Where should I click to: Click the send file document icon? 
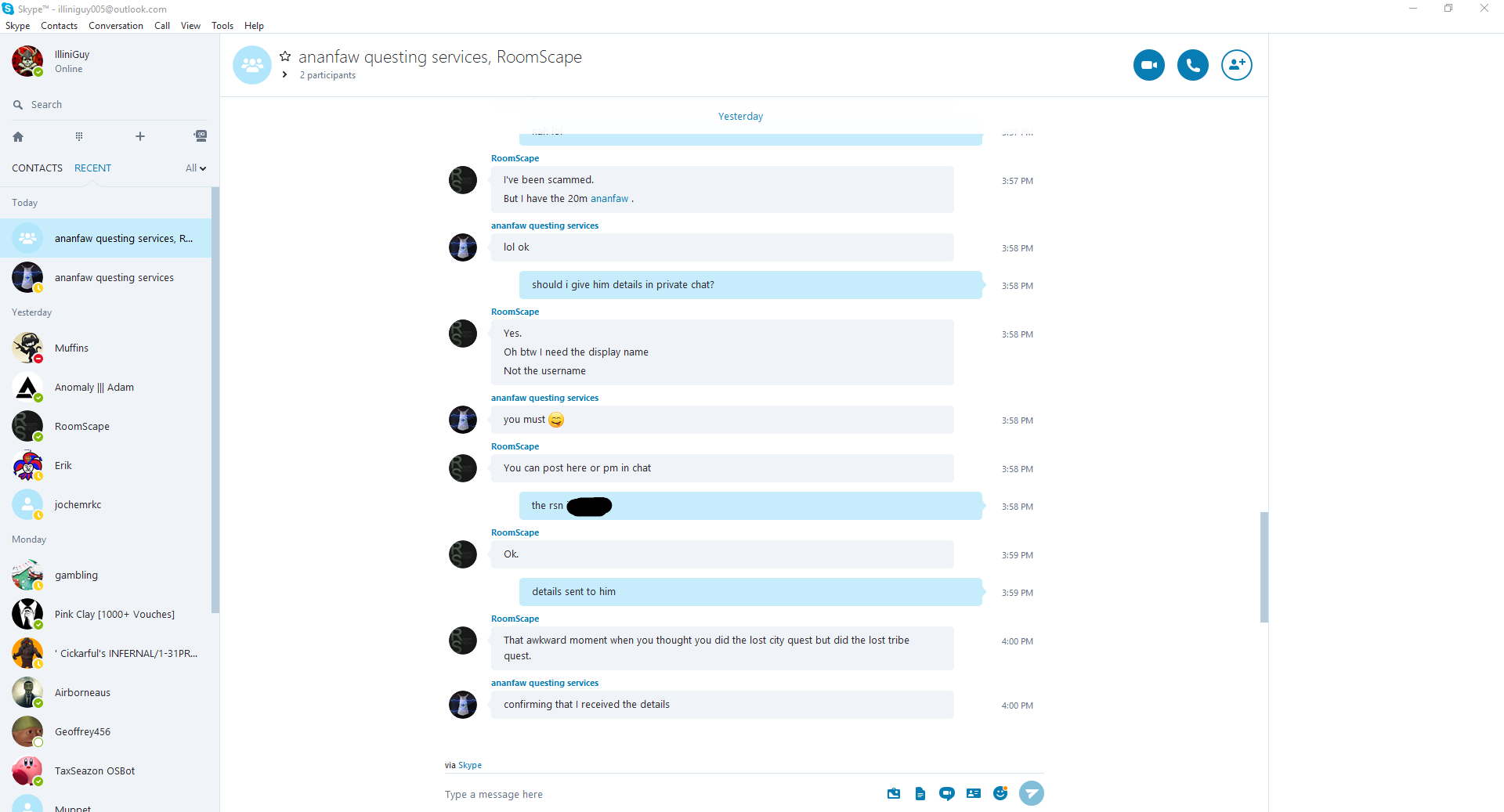pos(920,794)
